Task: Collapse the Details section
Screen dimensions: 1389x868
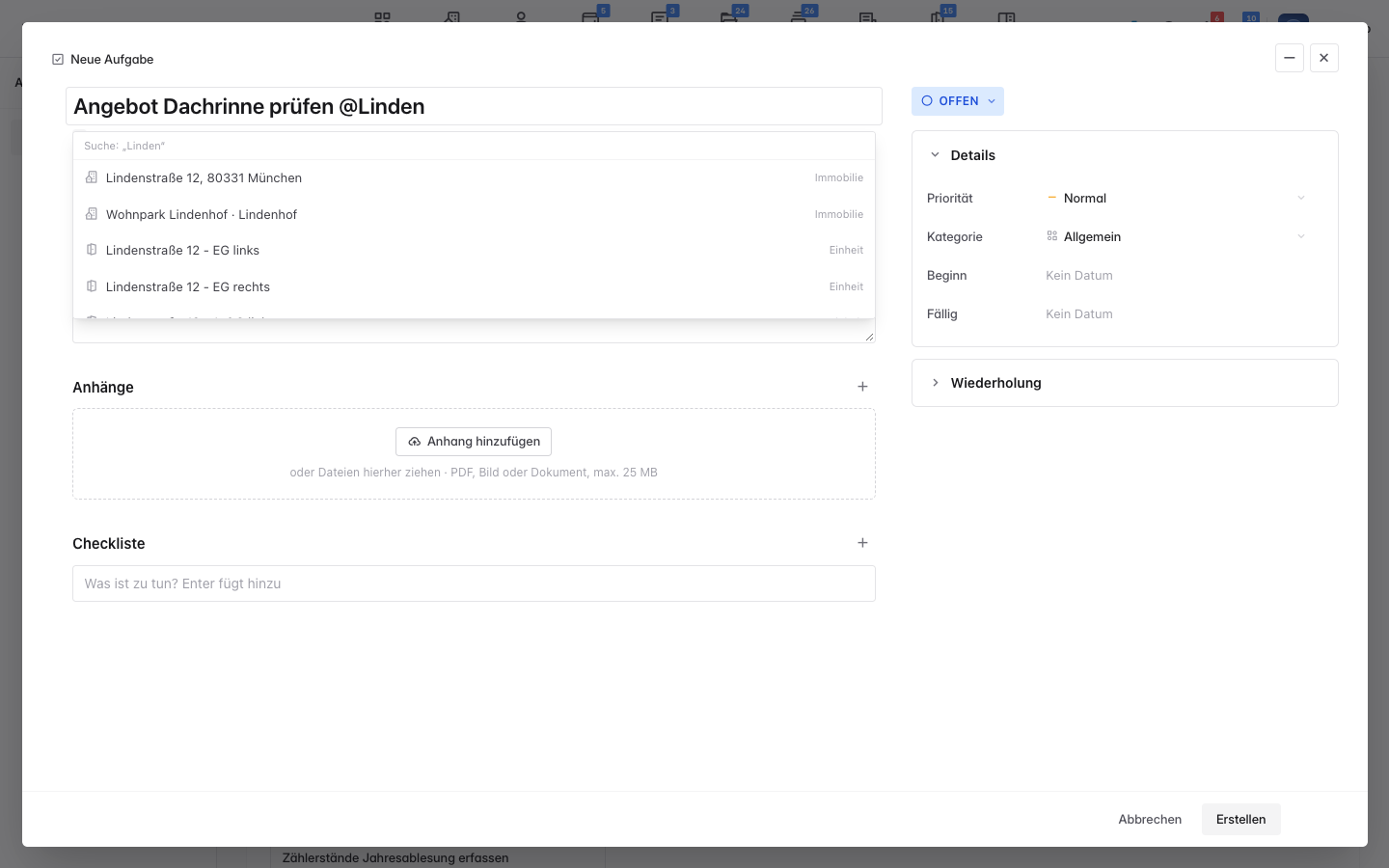Action: 935,155
